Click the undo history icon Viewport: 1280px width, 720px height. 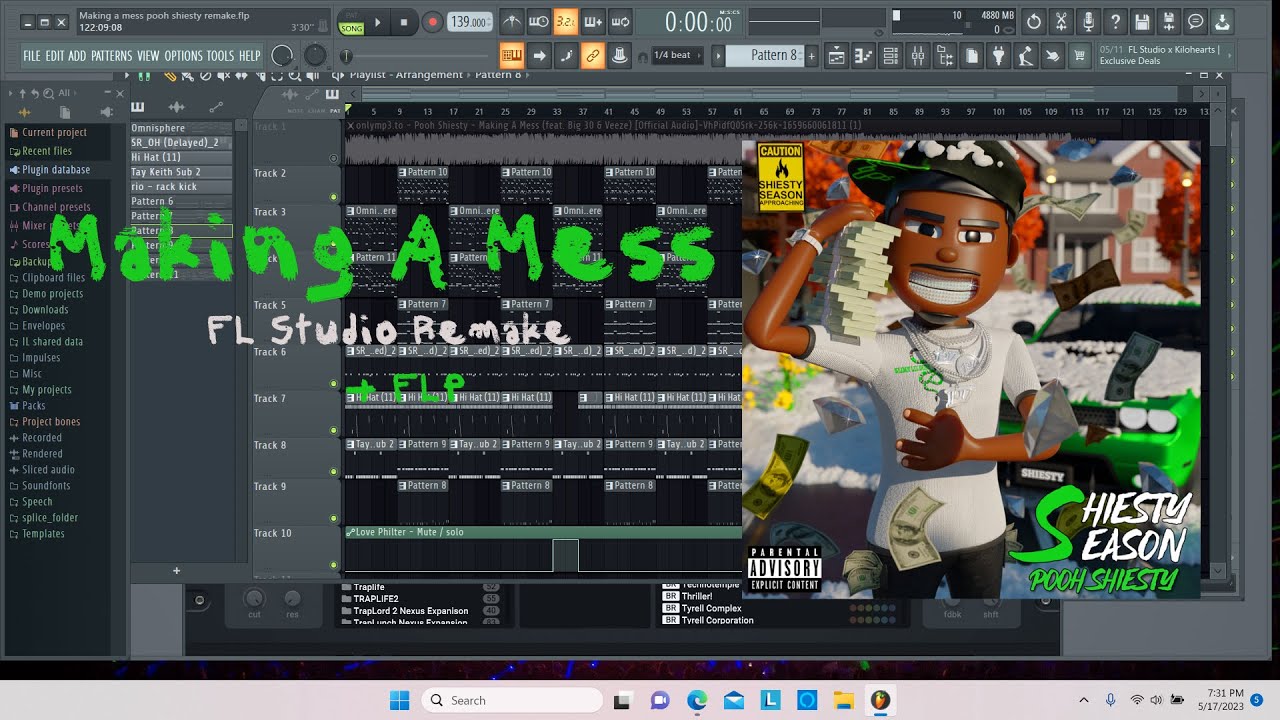tap(1033, 21)
